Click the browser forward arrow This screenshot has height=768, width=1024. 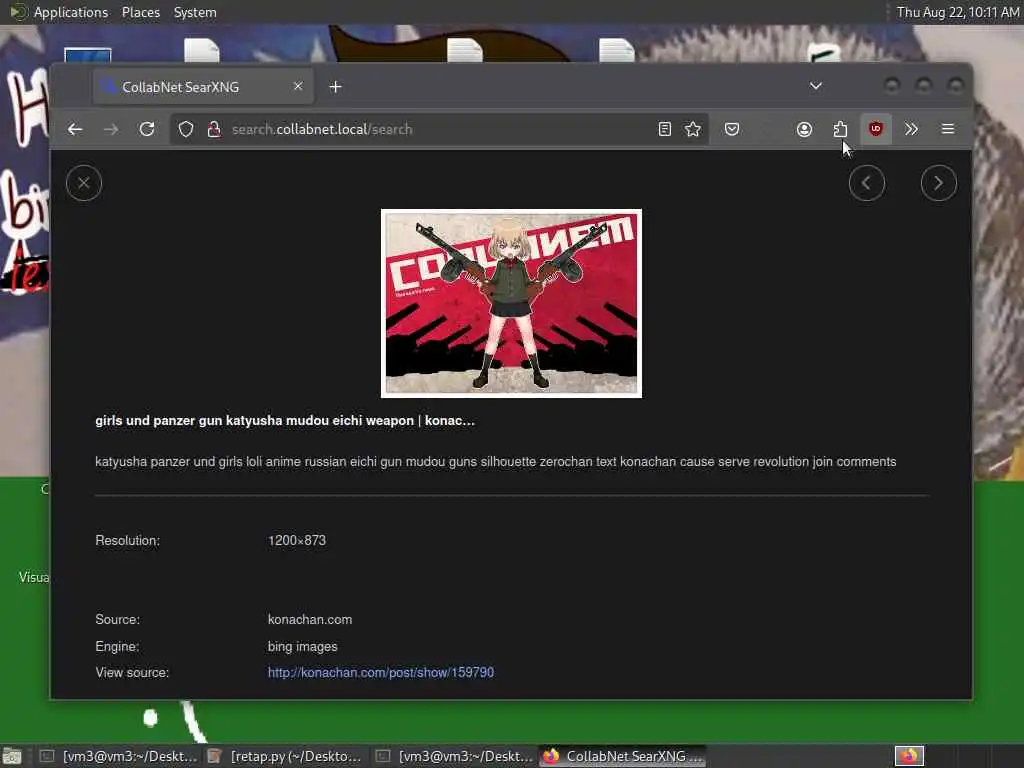point(111,129)
